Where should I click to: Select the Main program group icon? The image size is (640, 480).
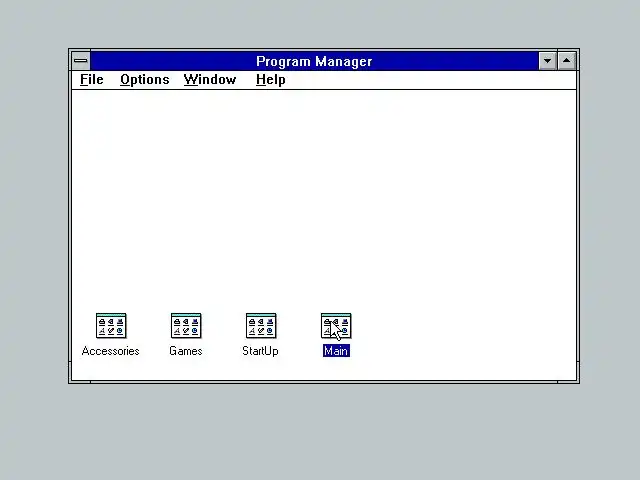pyautogui.click(x=336, y=326)
